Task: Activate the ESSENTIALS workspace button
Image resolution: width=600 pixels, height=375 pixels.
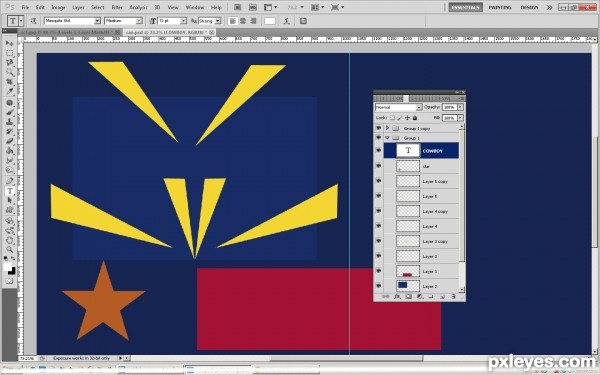Action: (x=465, y=7)
